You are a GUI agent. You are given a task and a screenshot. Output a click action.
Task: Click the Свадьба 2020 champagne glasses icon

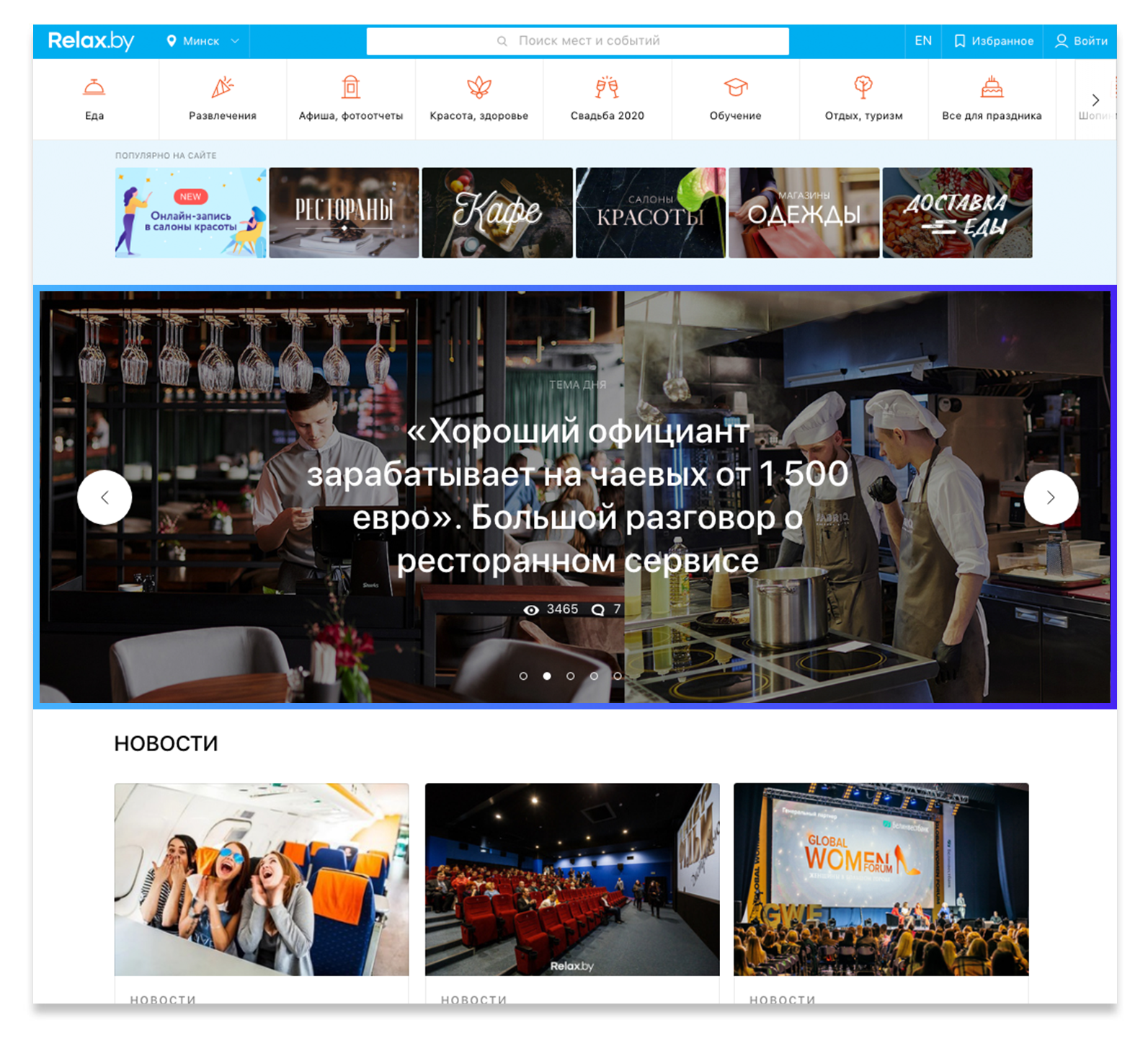click(x=607, y=88)
